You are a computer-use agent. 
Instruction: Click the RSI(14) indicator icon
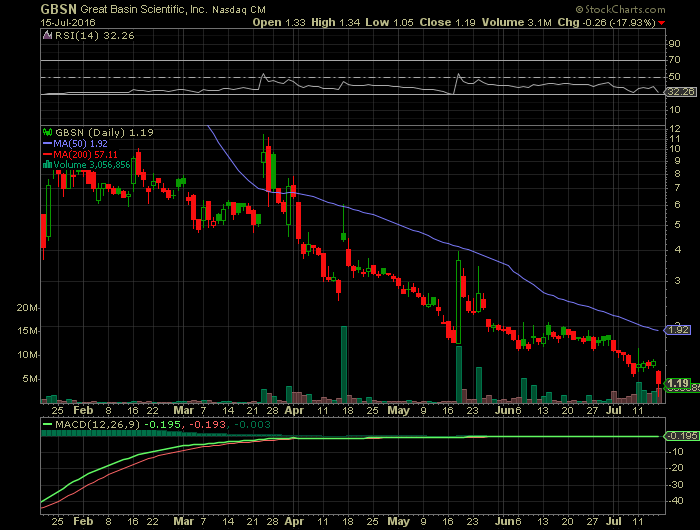pos(47,35)
